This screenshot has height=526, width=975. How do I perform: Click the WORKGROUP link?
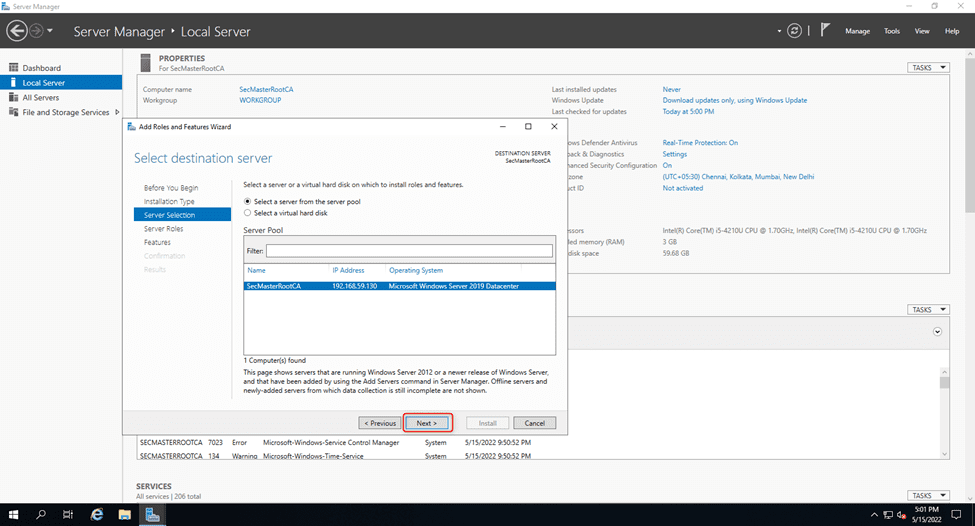pyautogui.click(x=260, y=100)
